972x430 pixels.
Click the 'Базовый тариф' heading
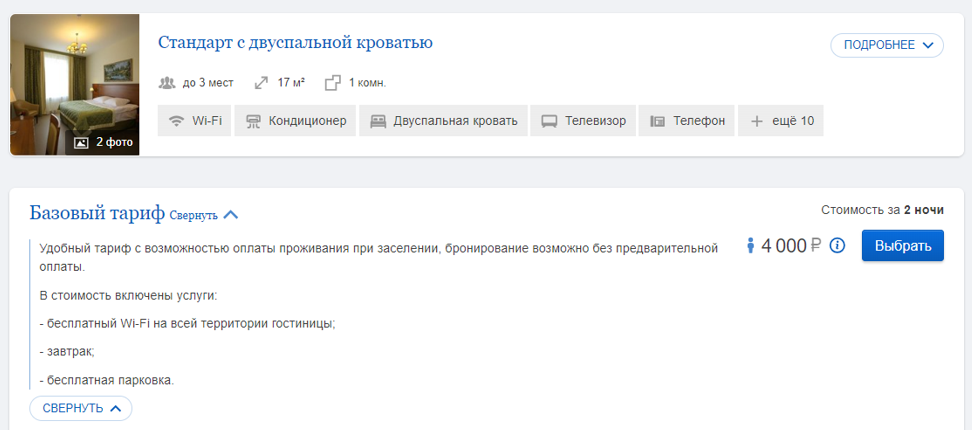pos(97,213)
